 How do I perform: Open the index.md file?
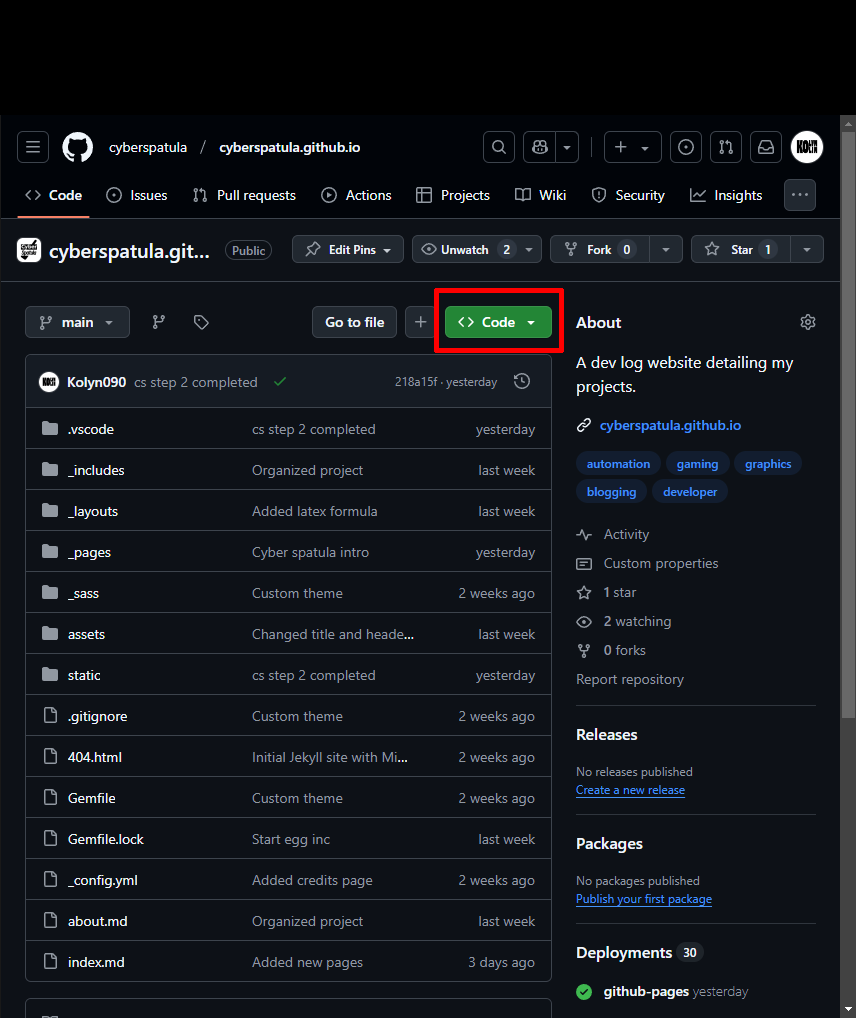(96, 962)
